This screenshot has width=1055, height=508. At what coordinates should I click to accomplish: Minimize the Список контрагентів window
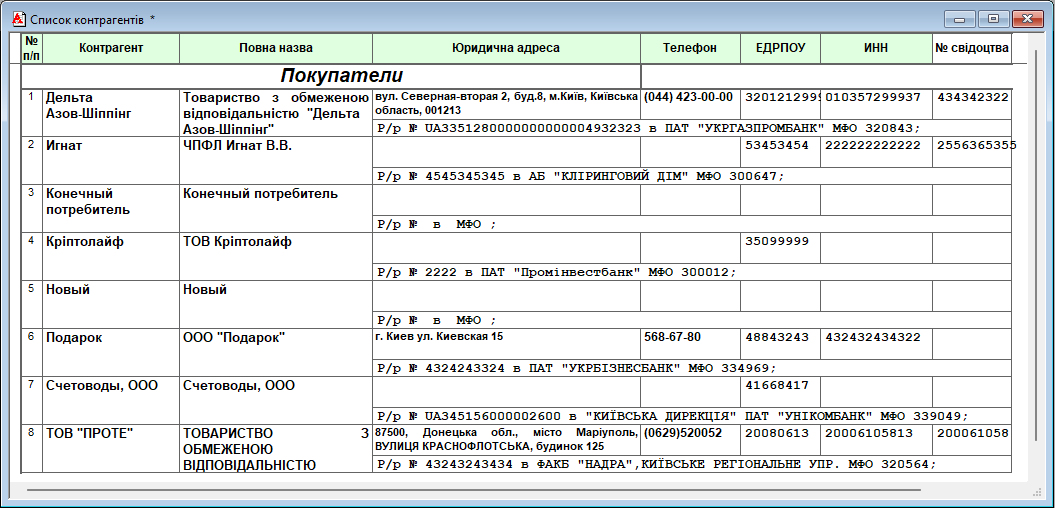pos(959,20)
